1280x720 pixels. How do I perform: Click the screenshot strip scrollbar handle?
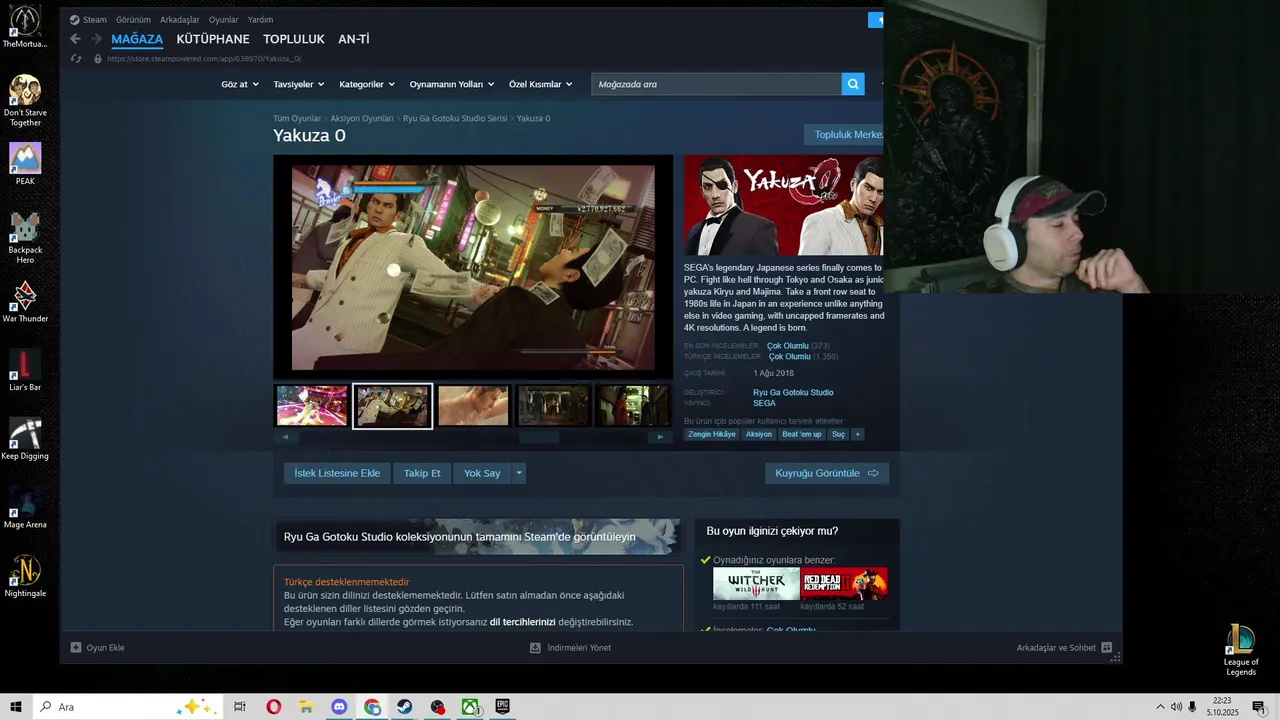538,437
